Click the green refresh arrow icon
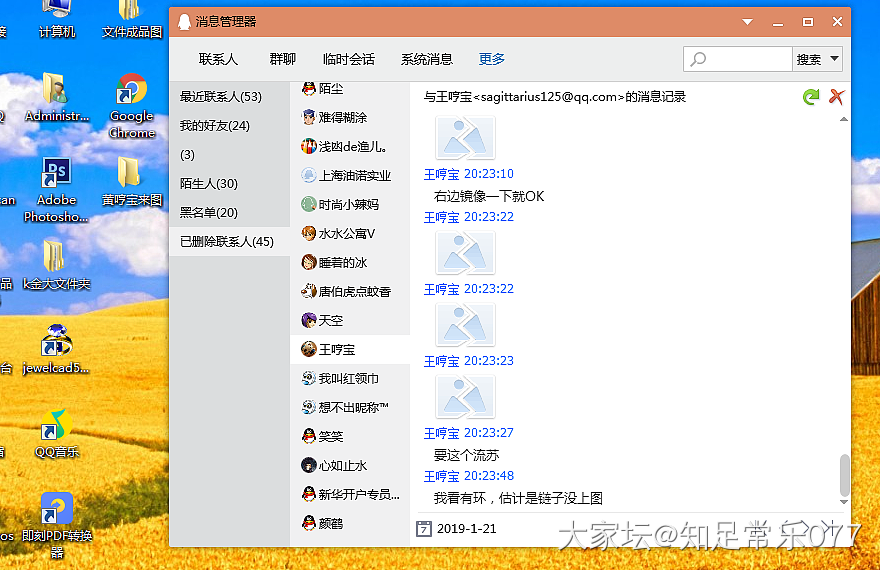Viewport: 880px width, 570px height. tap(810, 96)
